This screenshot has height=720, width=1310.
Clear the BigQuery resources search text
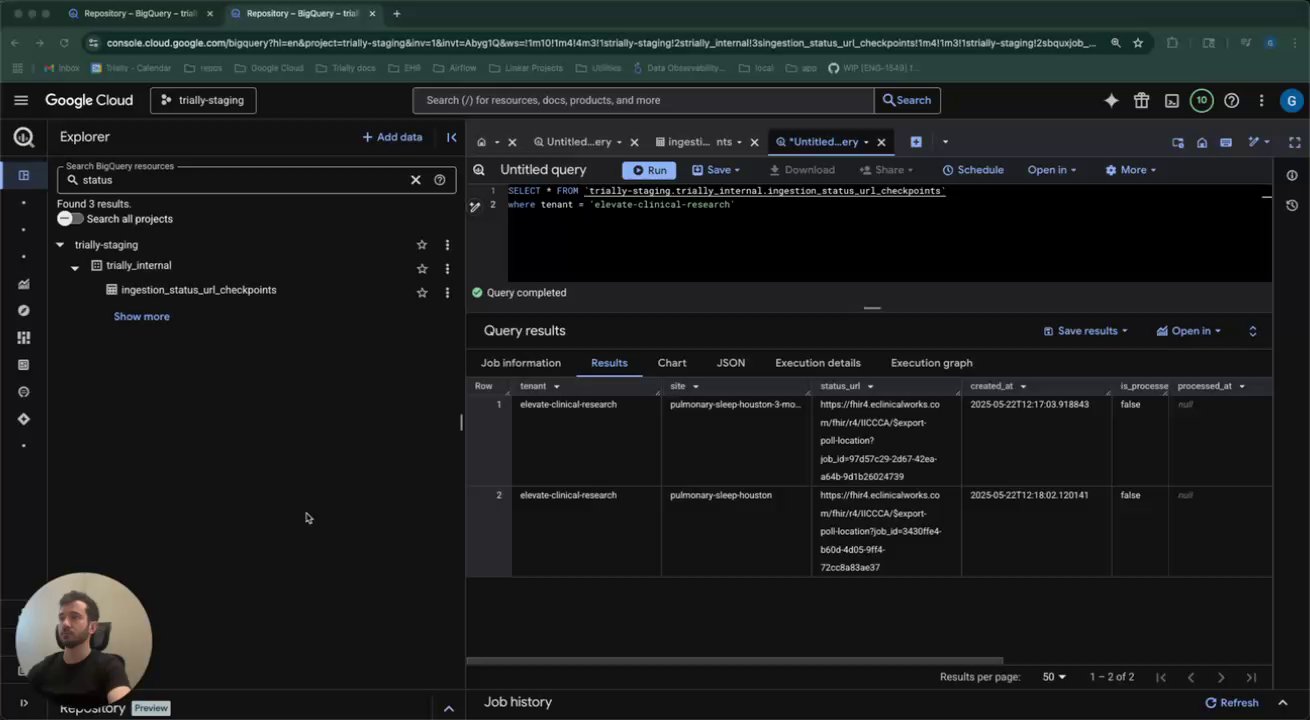416,180
